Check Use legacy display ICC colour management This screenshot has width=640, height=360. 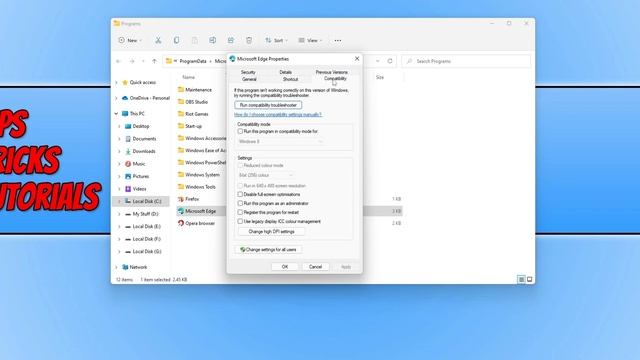[x=240, y=221]
